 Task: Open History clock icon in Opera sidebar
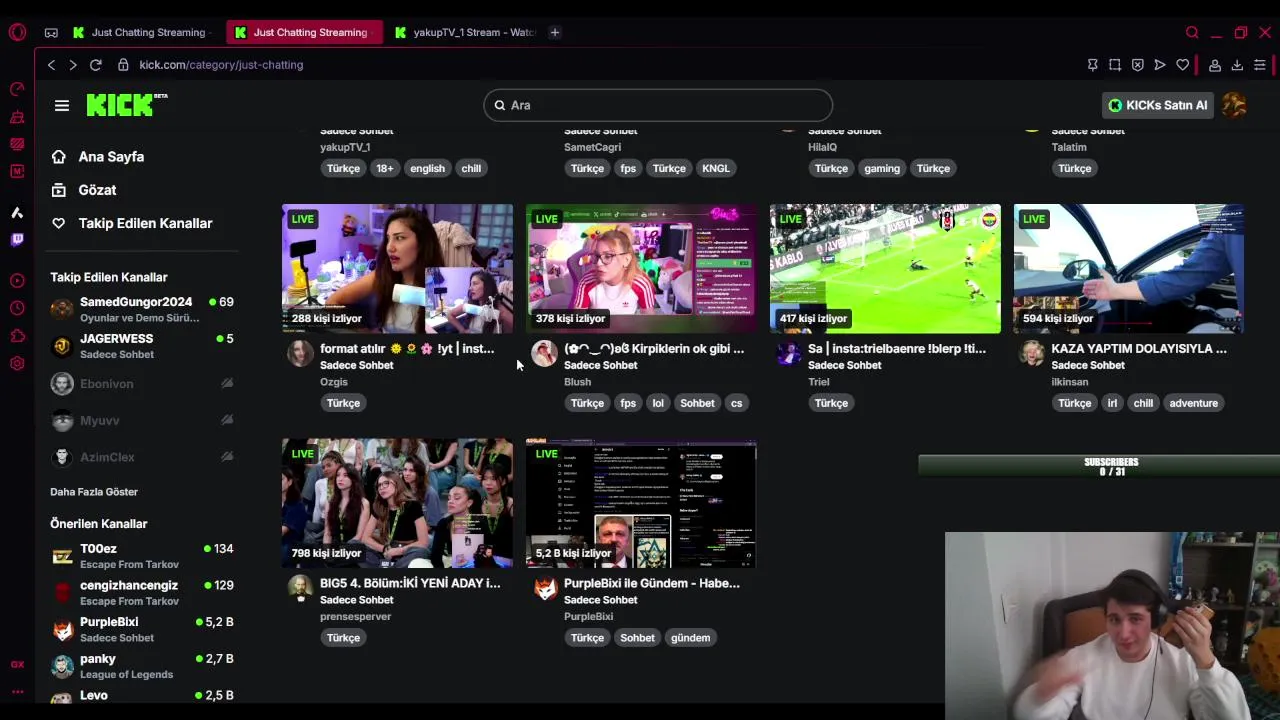coord(17,309)
